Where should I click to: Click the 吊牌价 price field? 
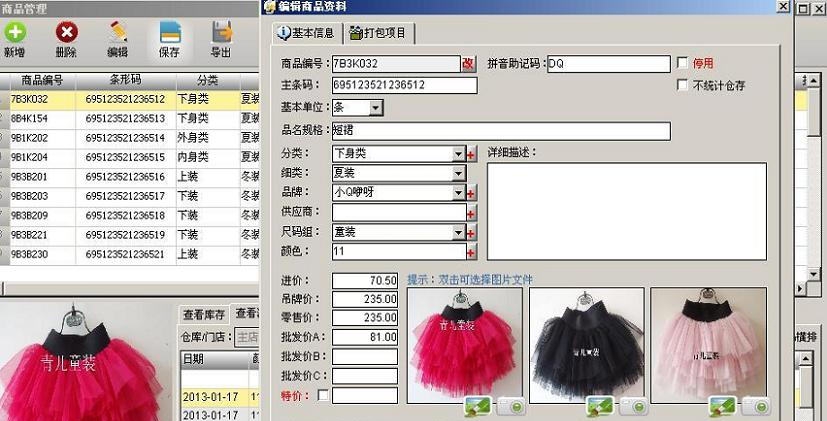(365, 299)
